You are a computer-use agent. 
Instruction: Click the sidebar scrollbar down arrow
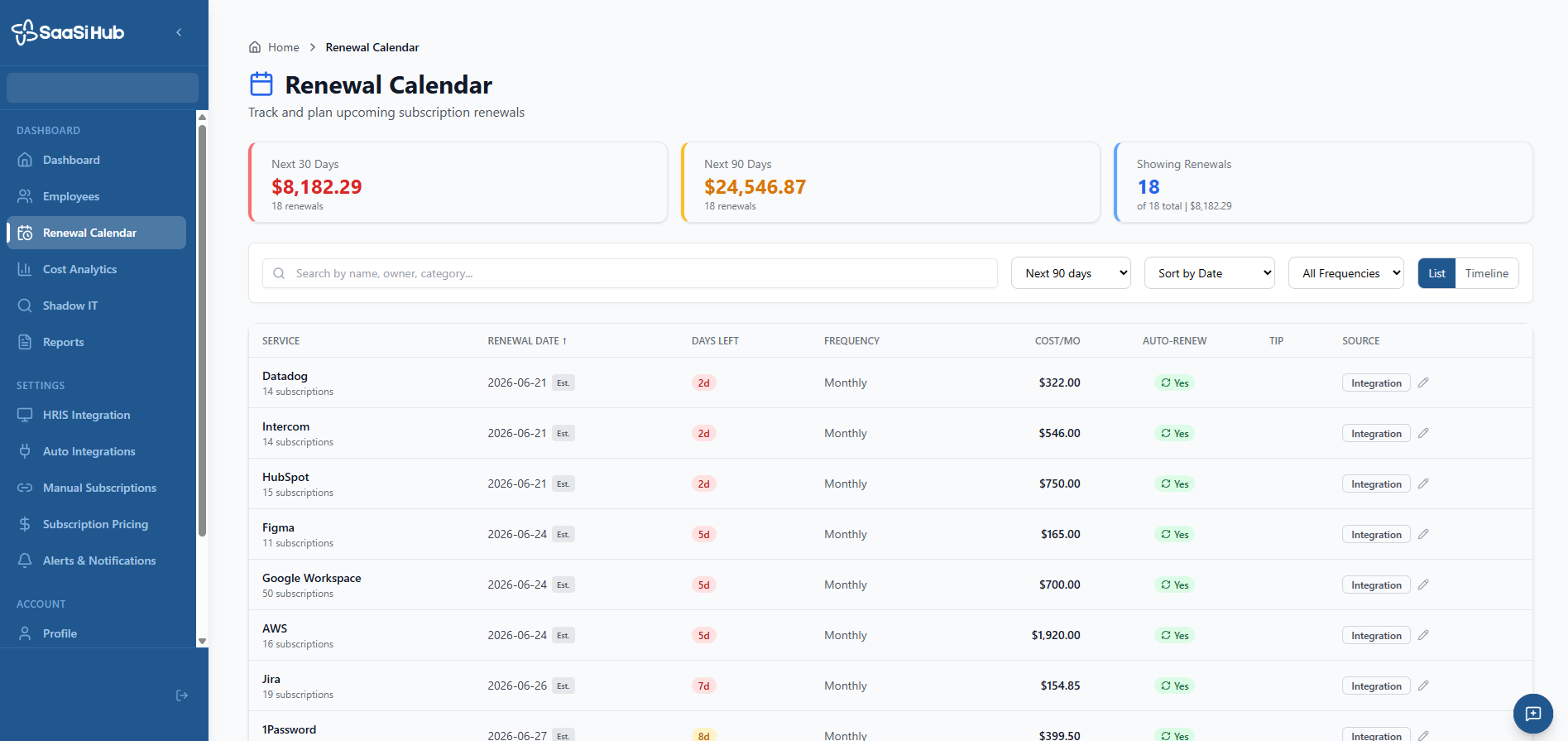click(x=202, y=642)
